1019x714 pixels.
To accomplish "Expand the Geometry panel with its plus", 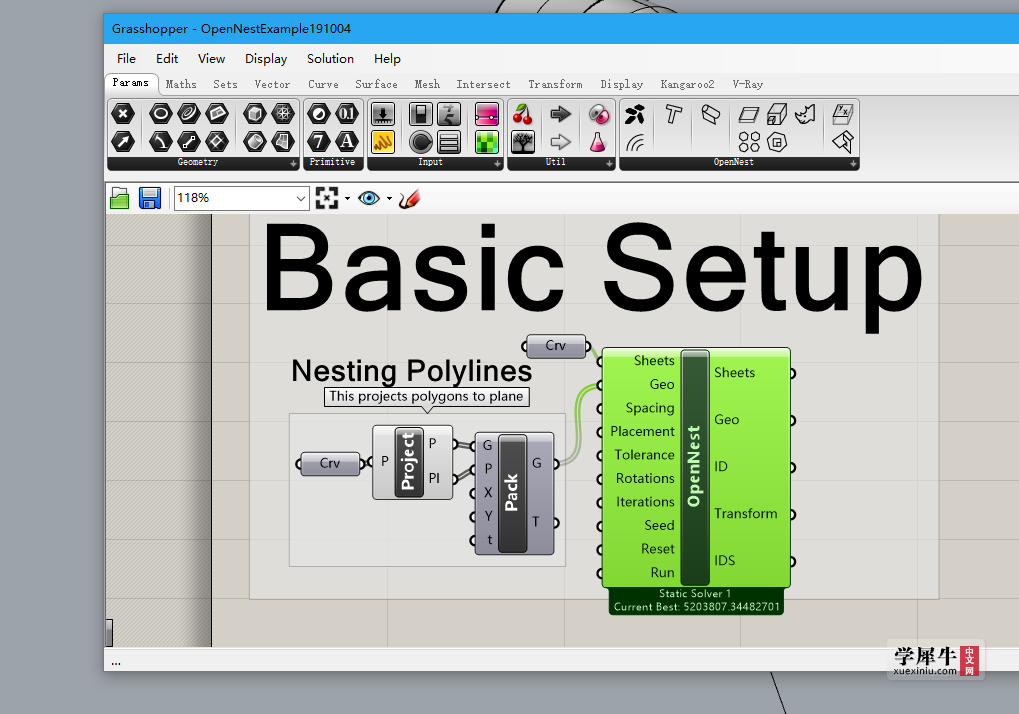I will point(293,164).
